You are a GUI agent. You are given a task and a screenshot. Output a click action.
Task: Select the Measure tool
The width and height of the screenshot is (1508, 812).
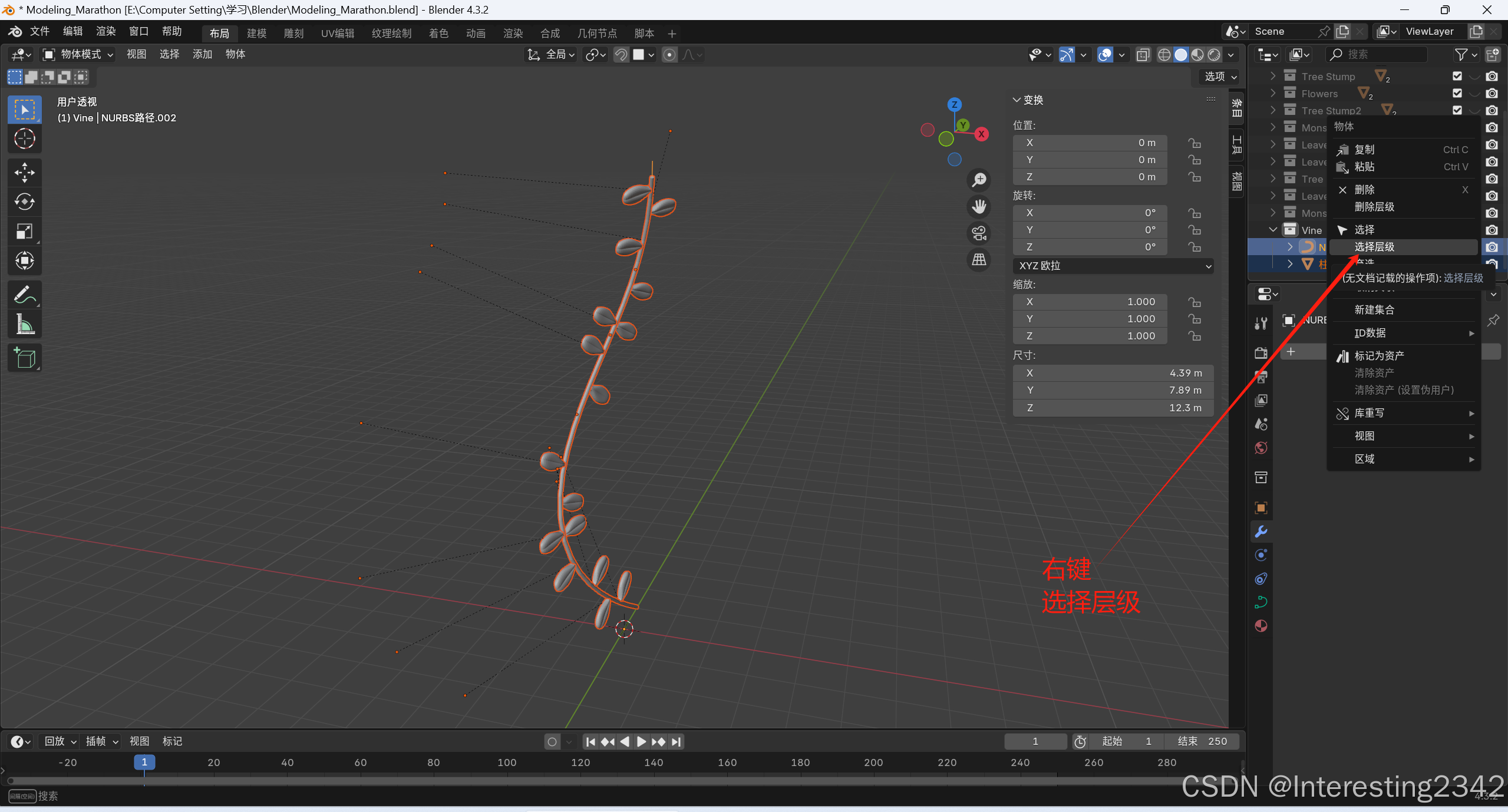[24, 324]
